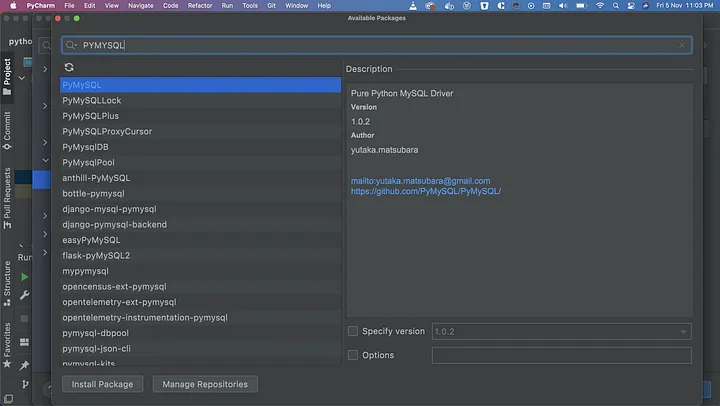Open the Favorites tool window
Screen dimensions: 720x406
(x=7, y=345)
